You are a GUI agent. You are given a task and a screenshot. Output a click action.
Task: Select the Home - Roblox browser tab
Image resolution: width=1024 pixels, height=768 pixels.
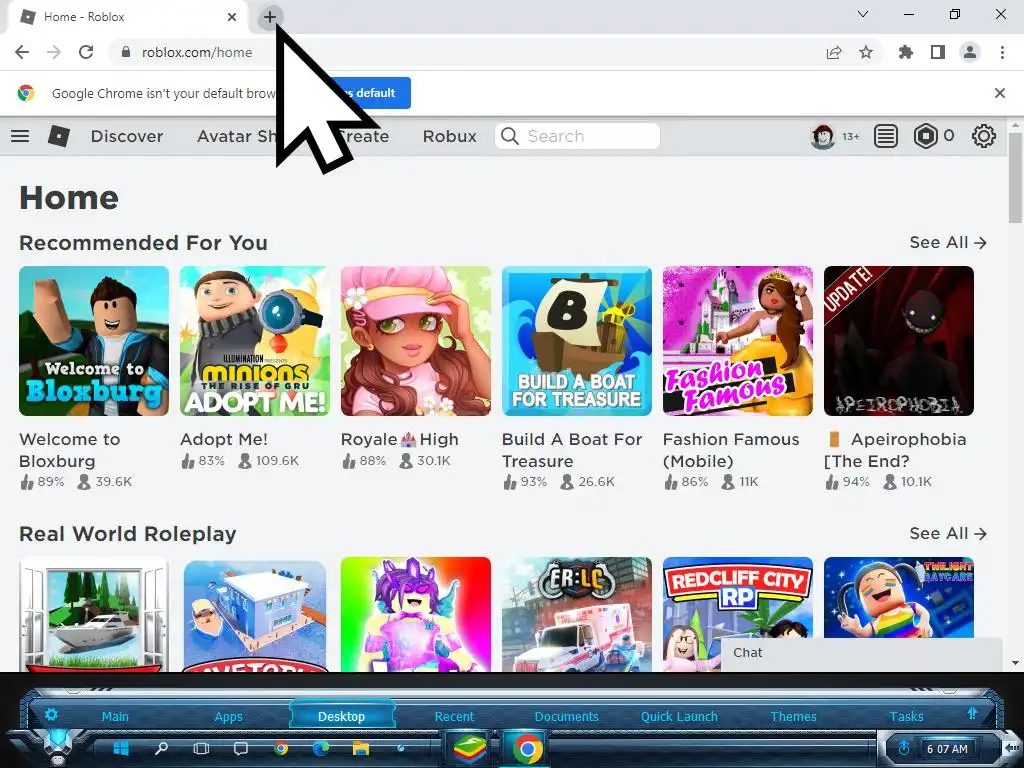click(127, 17)
